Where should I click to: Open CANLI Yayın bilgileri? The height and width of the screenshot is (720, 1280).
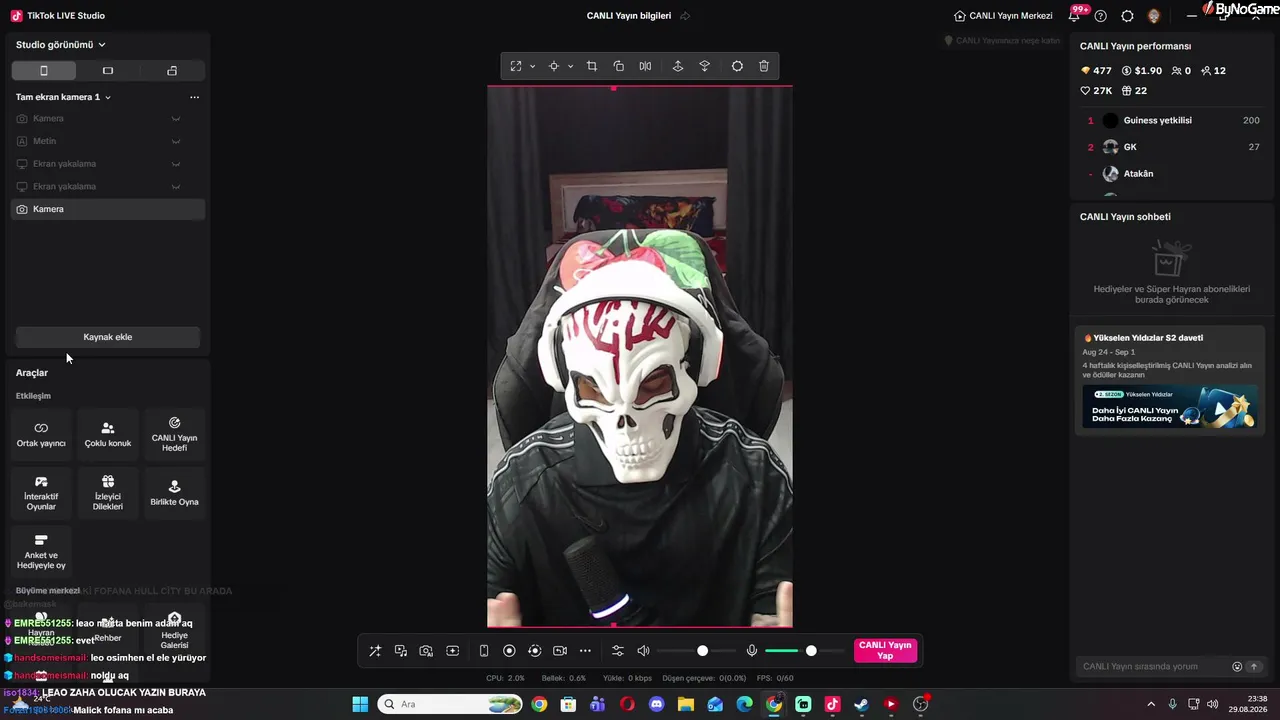629,16
